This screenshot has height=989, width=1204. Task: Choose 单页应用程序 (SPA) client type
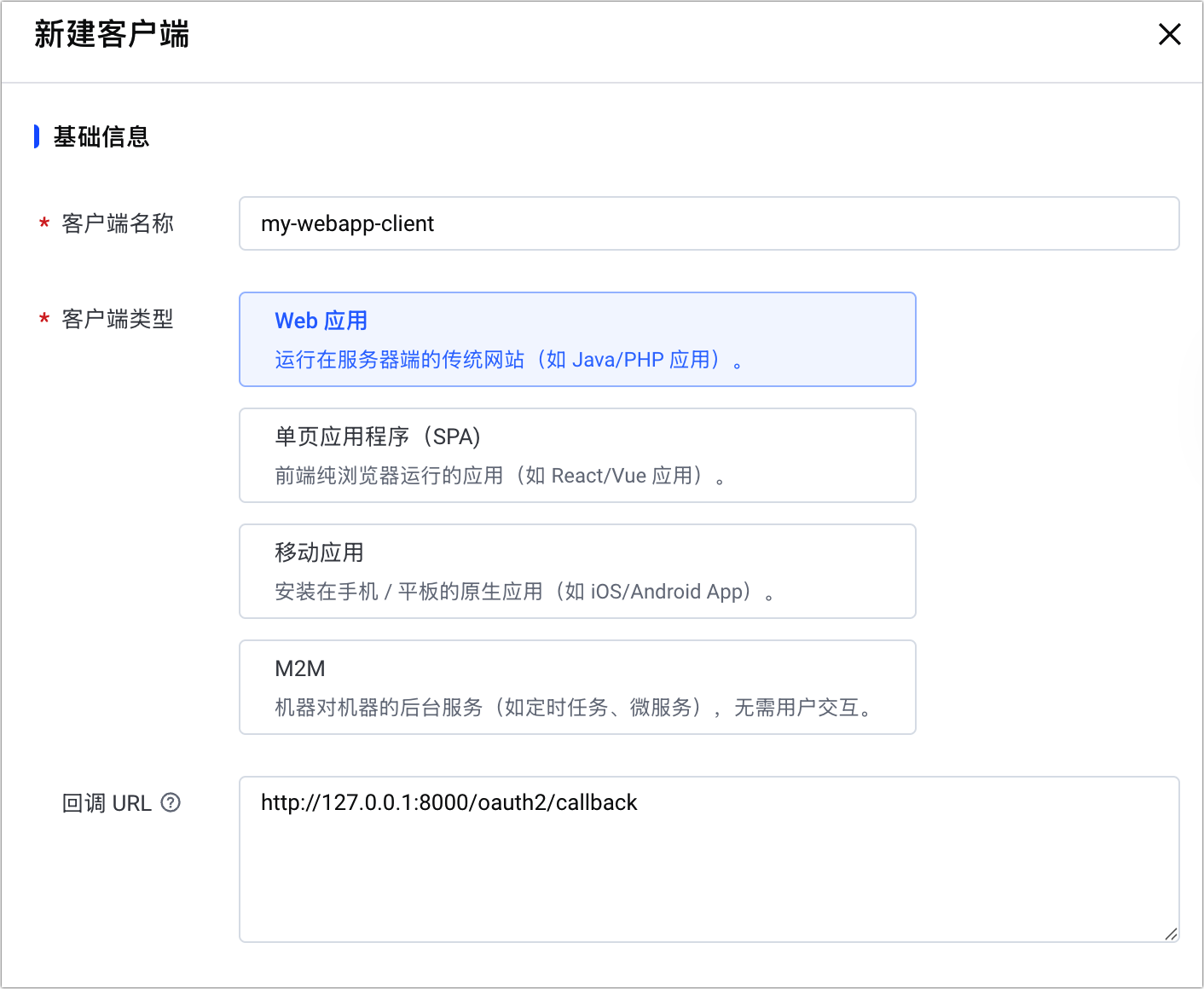[x=577, y=455]
